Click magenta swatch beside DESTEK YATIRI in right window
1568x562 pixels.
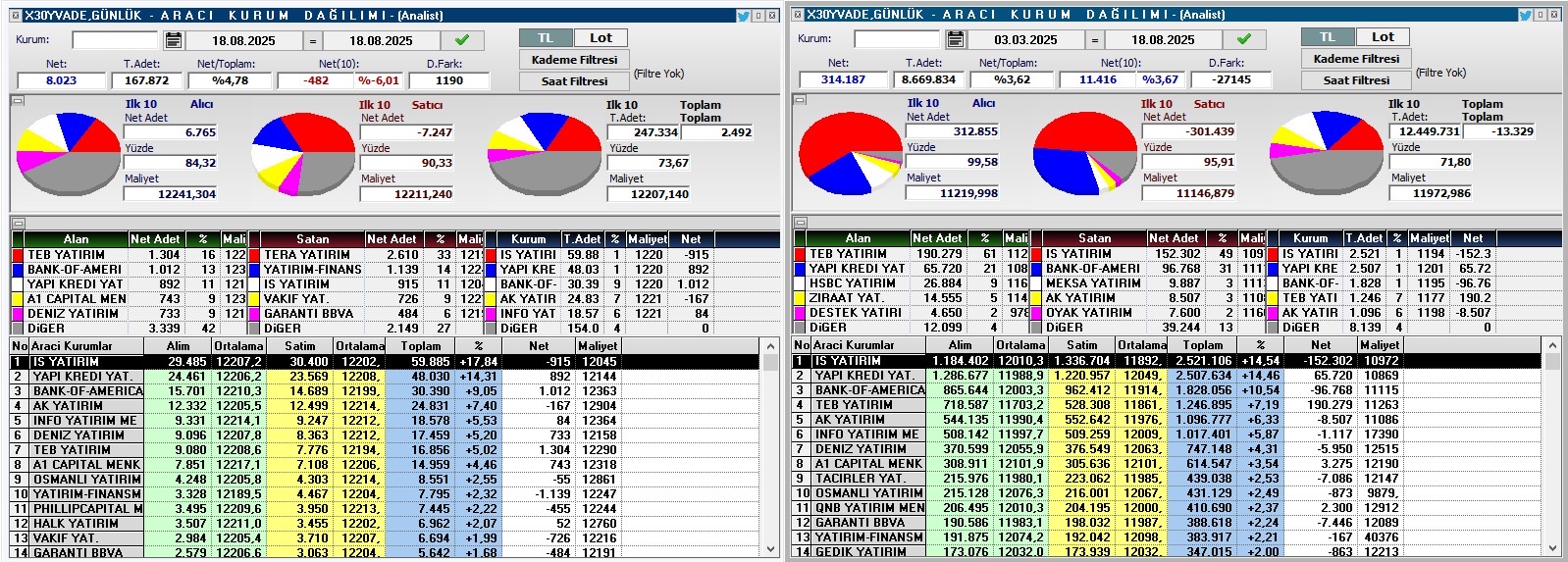coord(800,313)
